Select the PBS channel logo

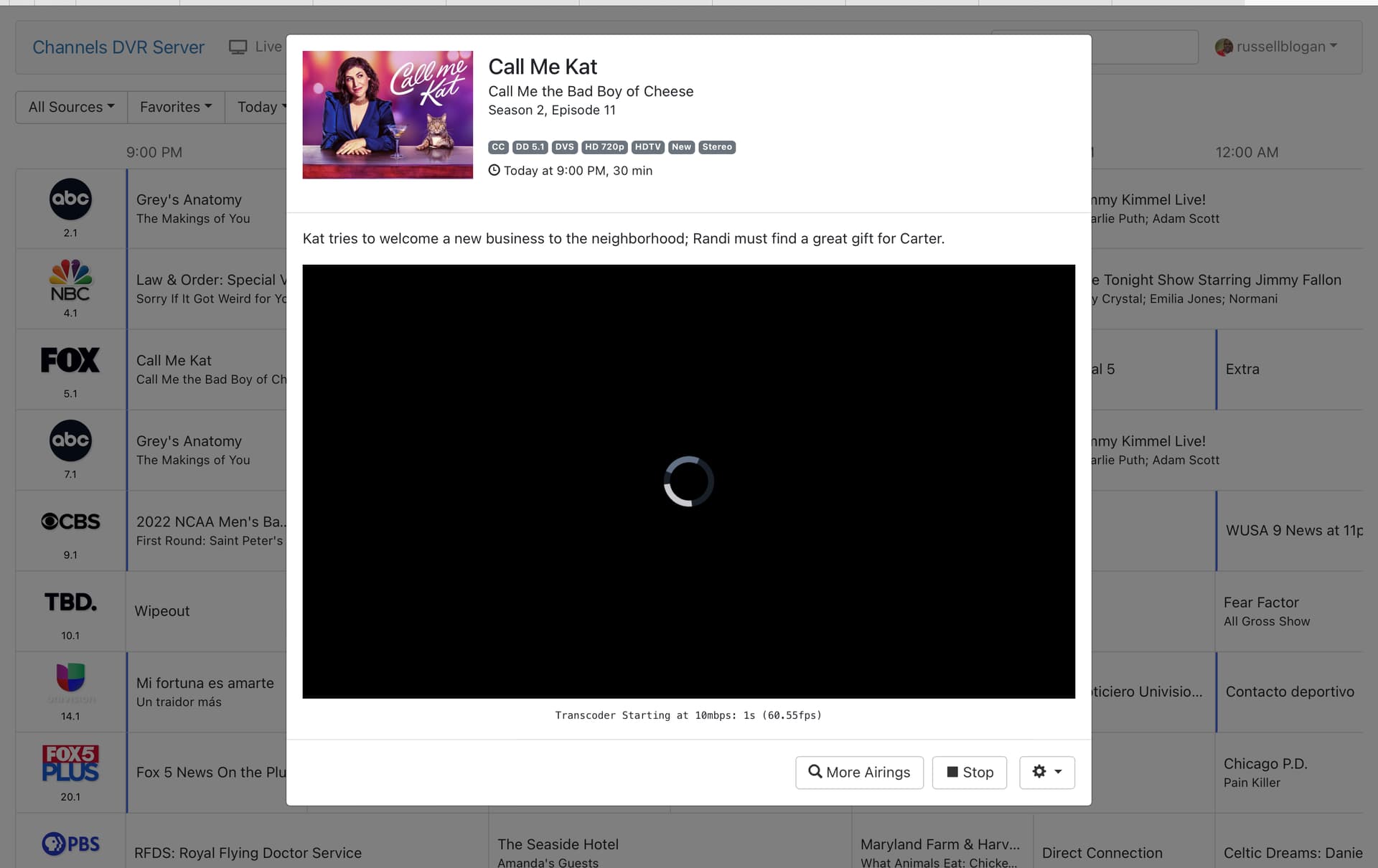70,844
